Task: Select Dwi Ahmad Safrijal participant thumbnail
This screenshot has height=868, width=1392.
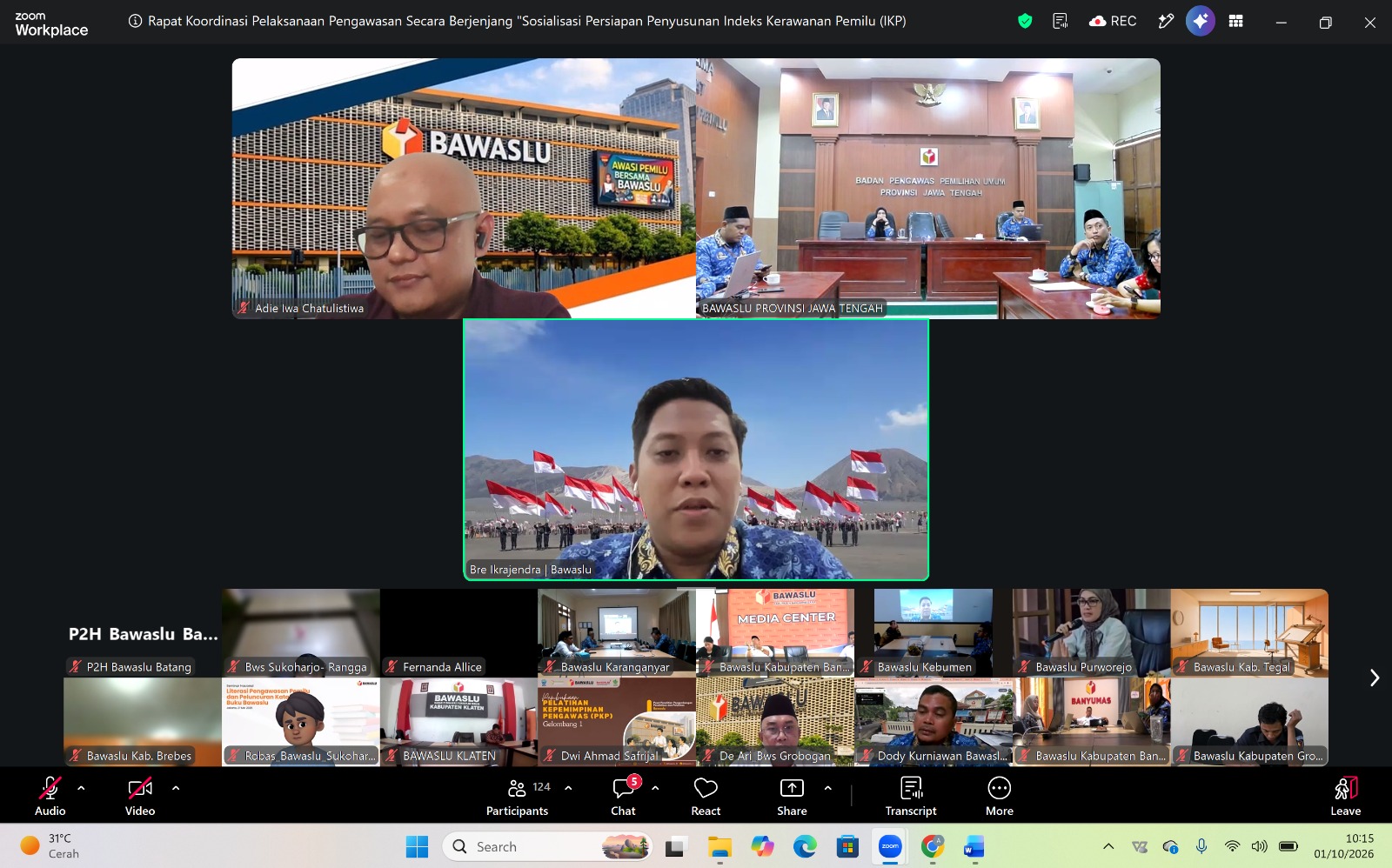Action: 617,722
